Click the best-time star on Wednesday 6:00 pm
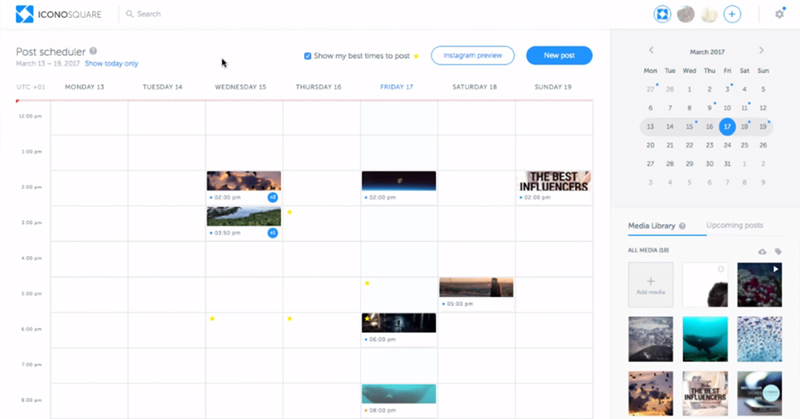 (x=212, y=318)
